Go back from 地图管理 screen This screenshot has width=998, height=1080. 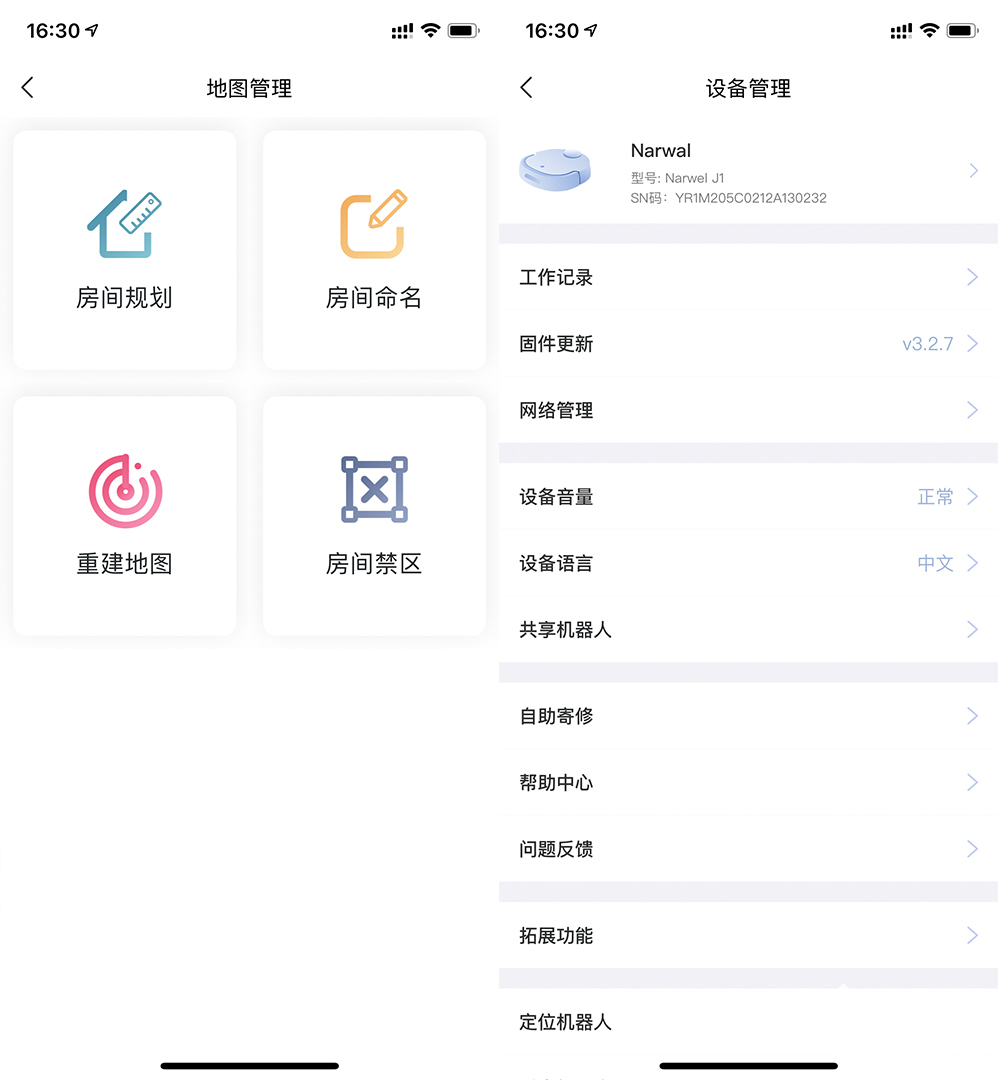pyautogui.click(x=28, y=88)
